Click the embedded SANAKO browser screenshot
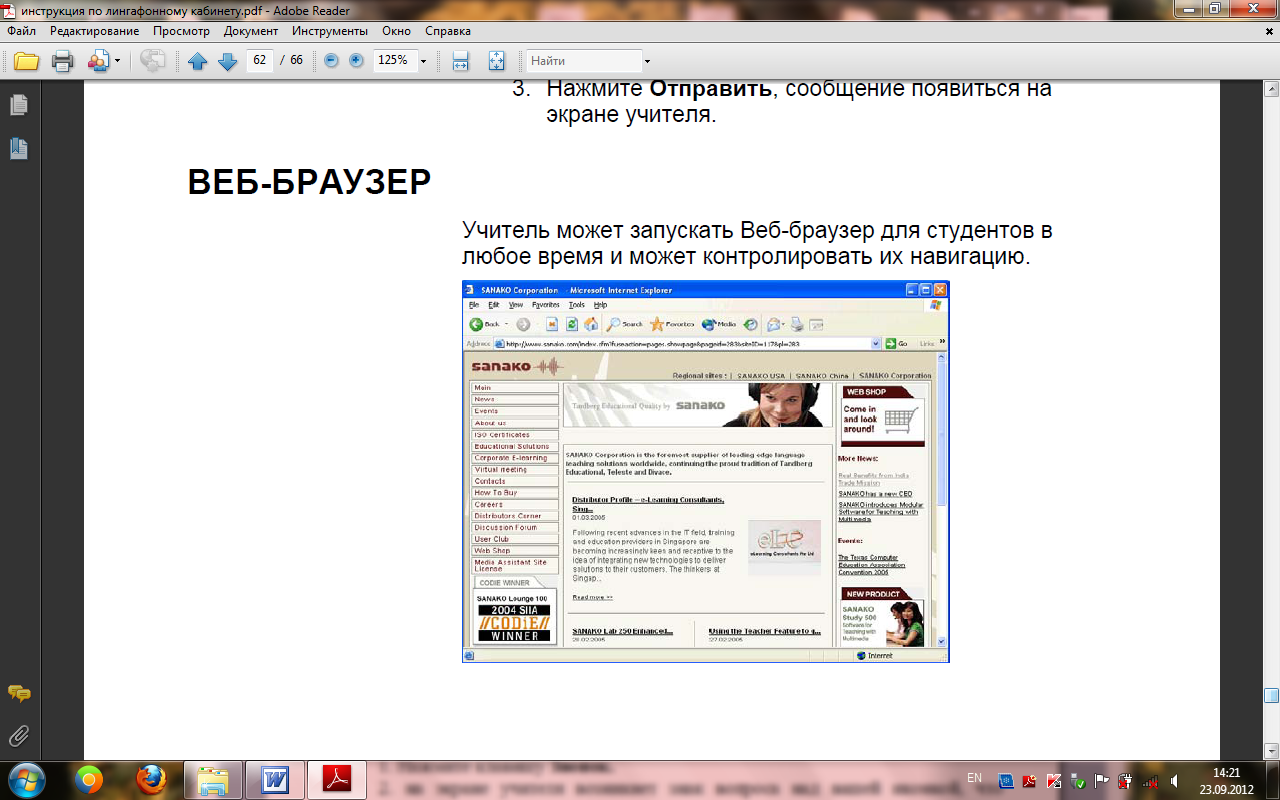1280x800 pixels. [705, 471]
